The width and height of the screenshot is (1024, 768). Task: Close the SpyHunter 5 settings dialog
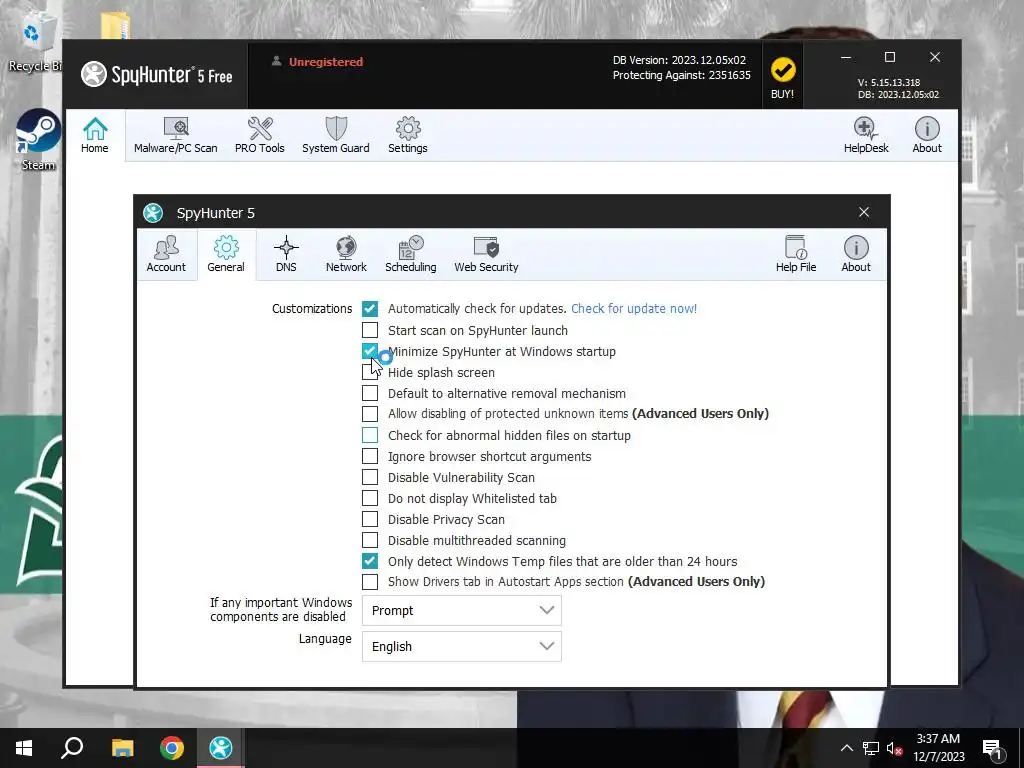click(x=864, y=212)
